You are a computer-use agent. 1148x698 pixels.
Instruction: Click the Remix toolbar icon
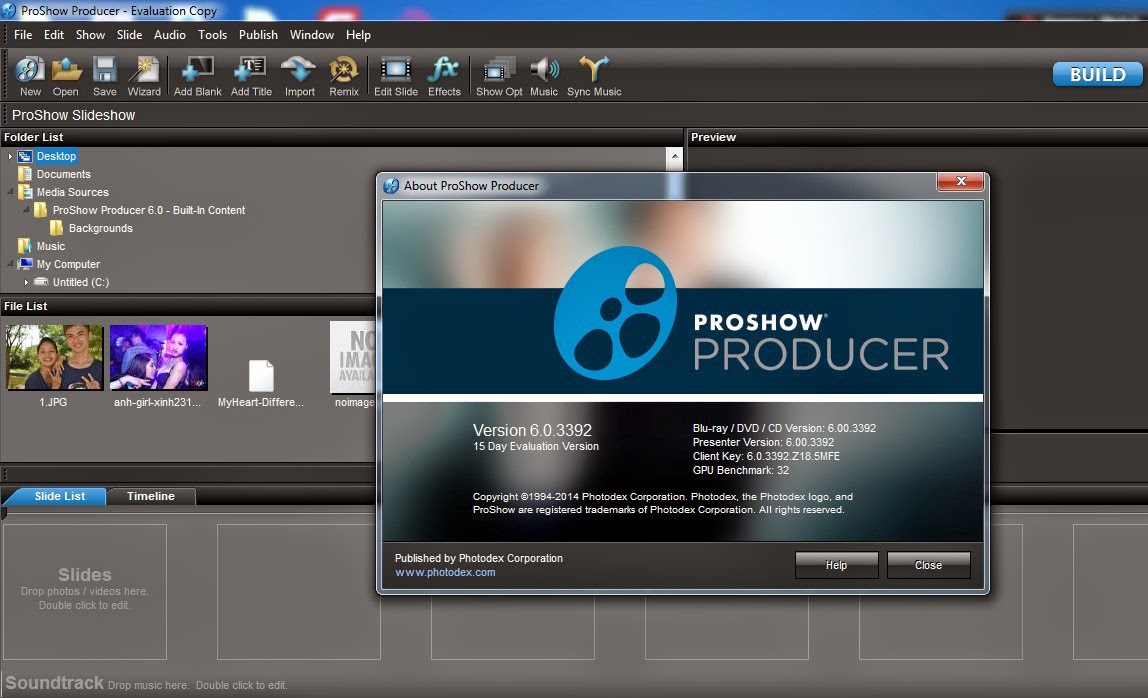click(x=343, y=76)
